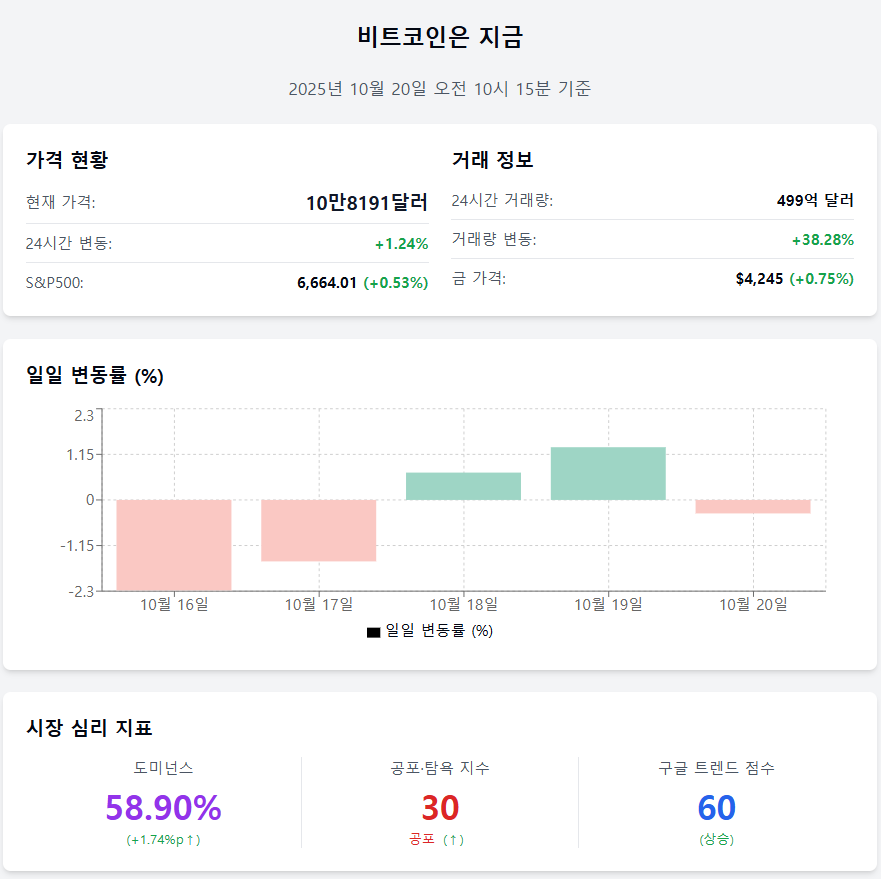Click the 가격 현황 section heading
This screenshot has height=879, width=881.
[67, 160]
